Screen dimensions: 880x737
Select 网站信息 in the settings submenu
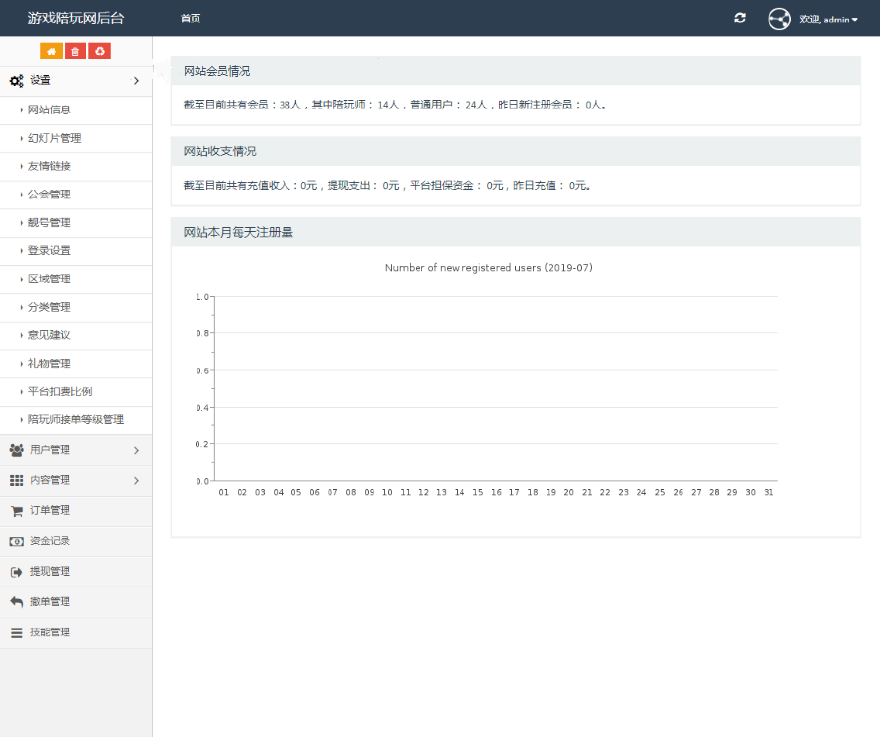point(49,110)
